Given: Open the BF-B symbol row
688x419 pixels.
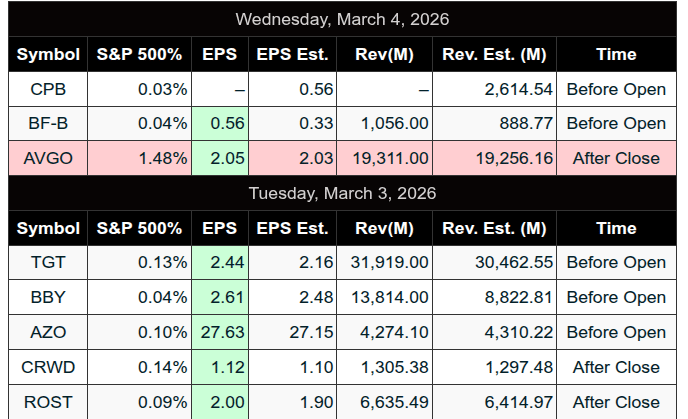Looking at the screenshot, I should pyautogui.click(x=48, y=124).
